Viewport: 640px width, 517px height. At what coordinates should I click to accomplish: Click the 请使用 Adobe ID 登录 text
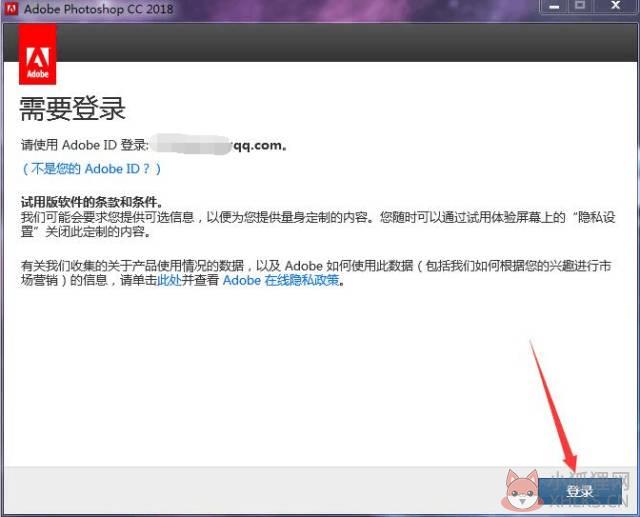tap(85, 145)
